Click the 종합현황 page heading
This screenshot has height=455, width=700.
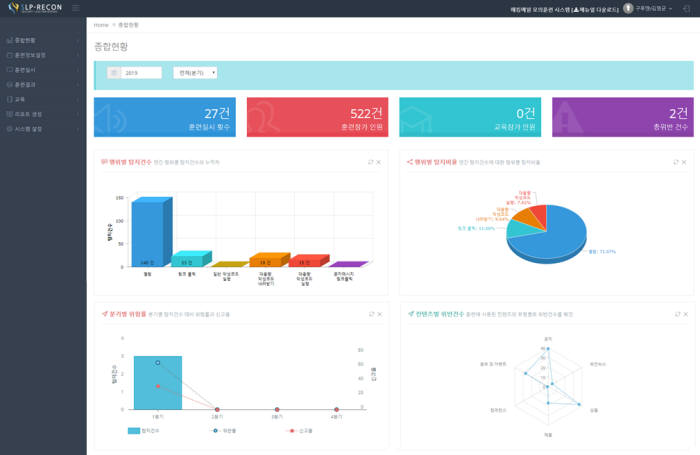click(x=111, y=46)
